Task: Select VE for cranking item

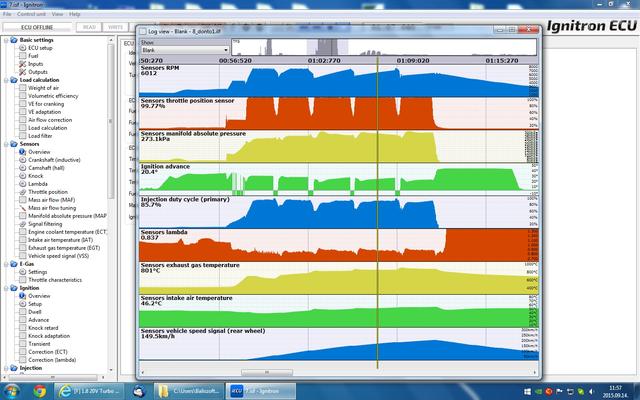Action: [46, 104]
